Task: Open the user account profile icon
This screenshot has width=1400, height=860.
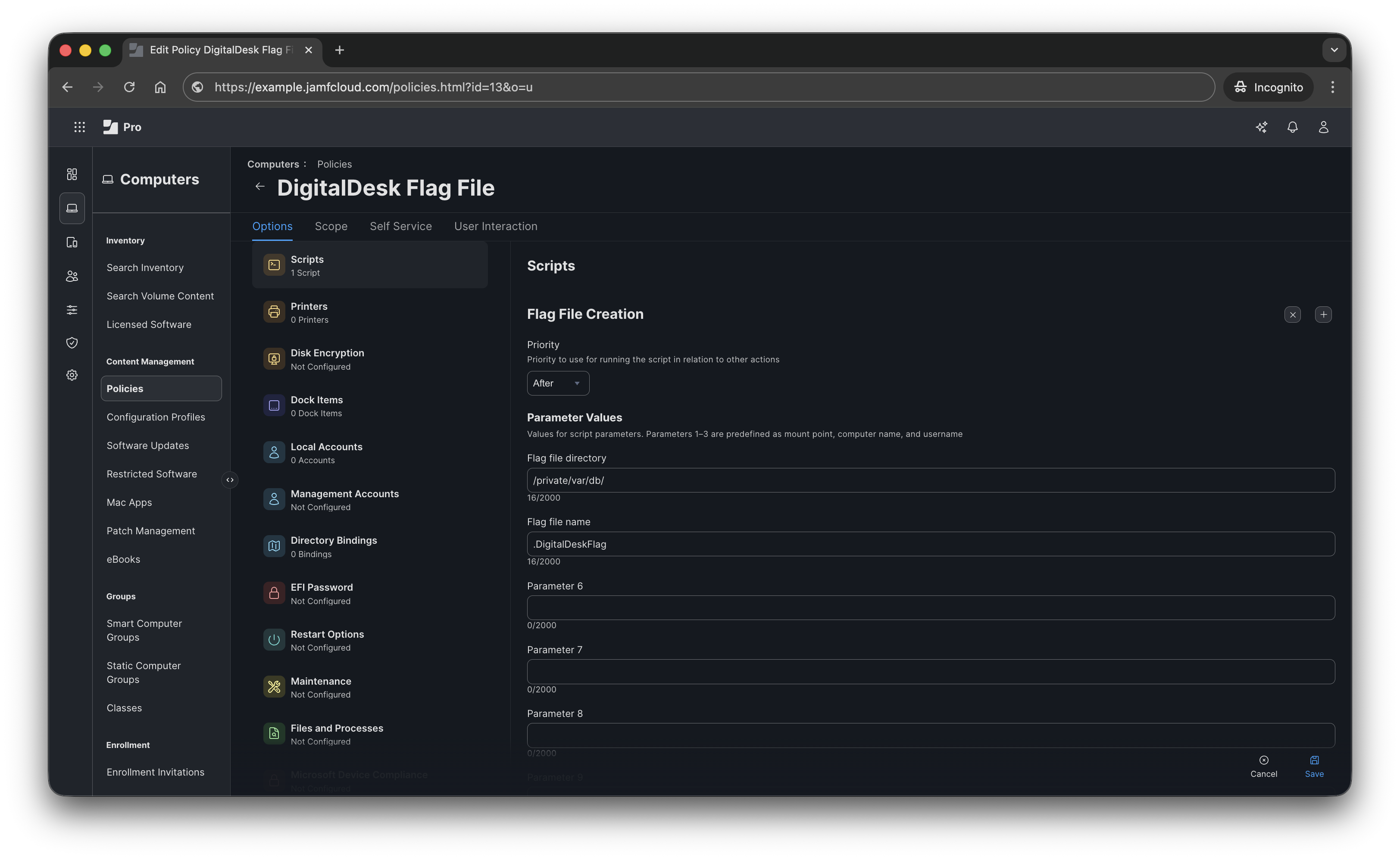Action: pyautogui.click(x=1323, y=127)
